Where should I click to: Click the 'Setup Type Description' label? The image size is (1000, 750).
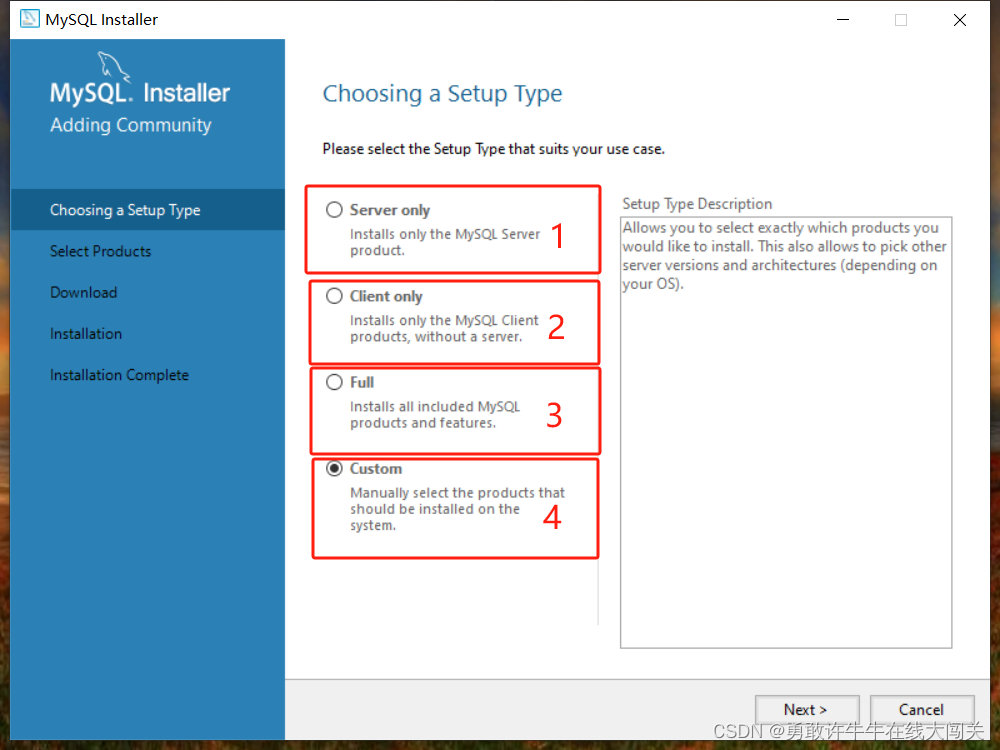(x=697, y=203)
